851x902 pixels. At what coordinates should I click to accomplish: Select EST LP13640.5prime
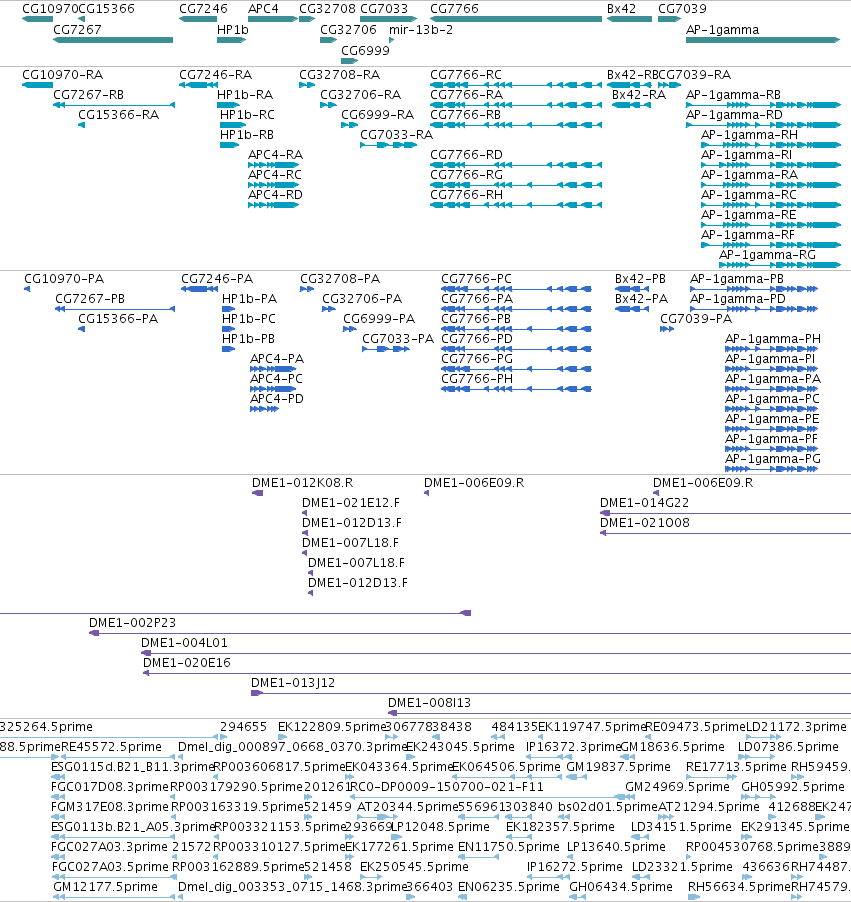click(x=616, y=847)
